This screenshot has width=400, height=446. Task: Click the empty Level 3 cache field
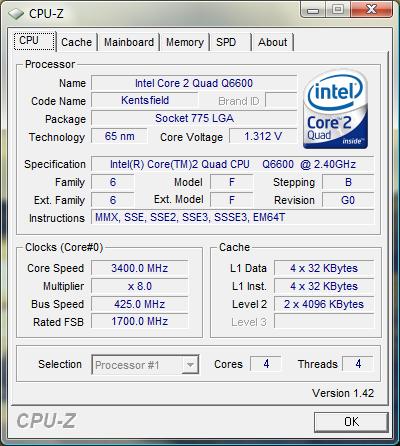click(x=324, y=322)
